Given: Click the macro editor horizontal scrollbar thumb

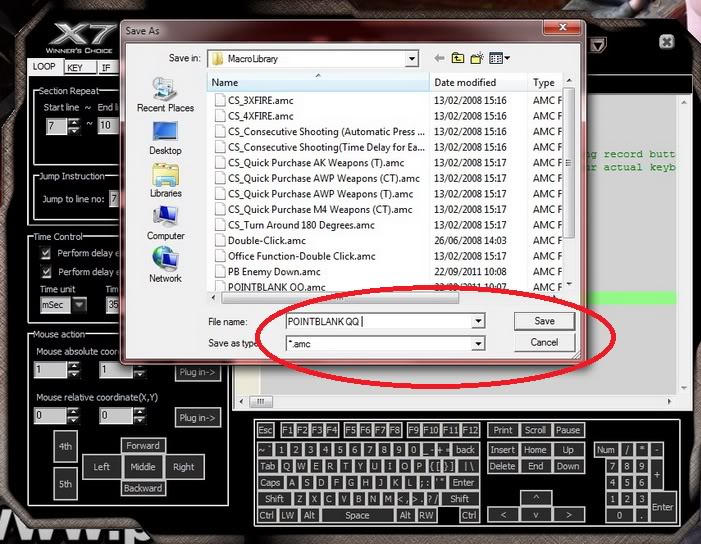Looking at the screenshot, I should coord(261,401).
